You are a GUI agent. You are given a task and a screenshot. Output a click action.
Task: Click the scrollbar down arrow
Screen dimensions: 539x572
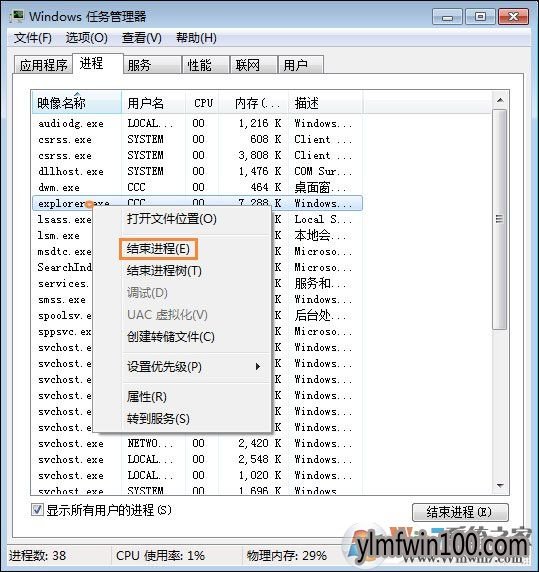click(x=500, y=486)
